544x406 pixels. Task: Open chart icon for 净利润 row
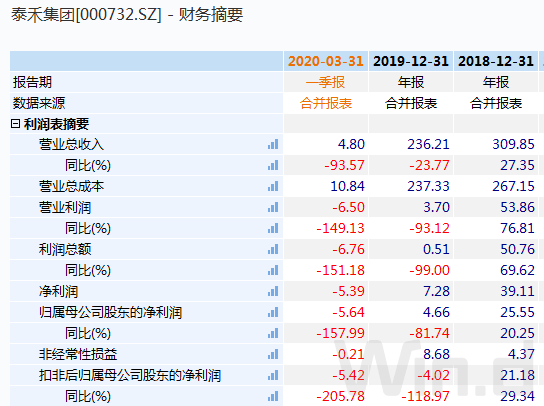coord(273,291)
